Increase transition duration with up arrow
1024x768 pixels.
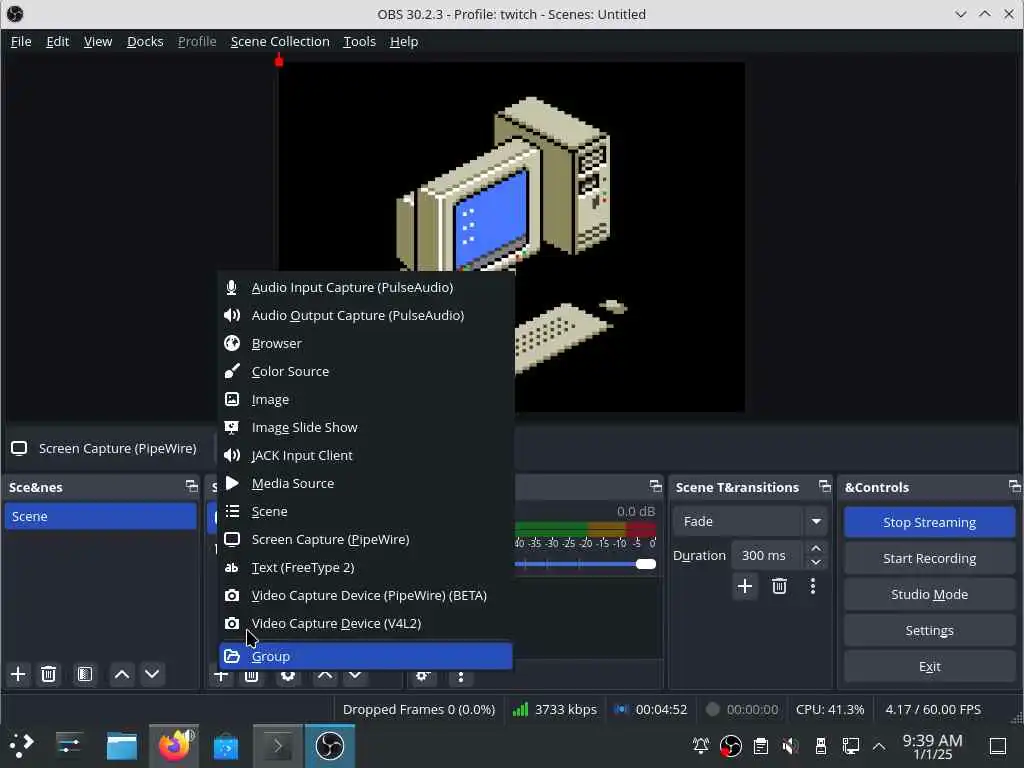click(x=816, y=549)
